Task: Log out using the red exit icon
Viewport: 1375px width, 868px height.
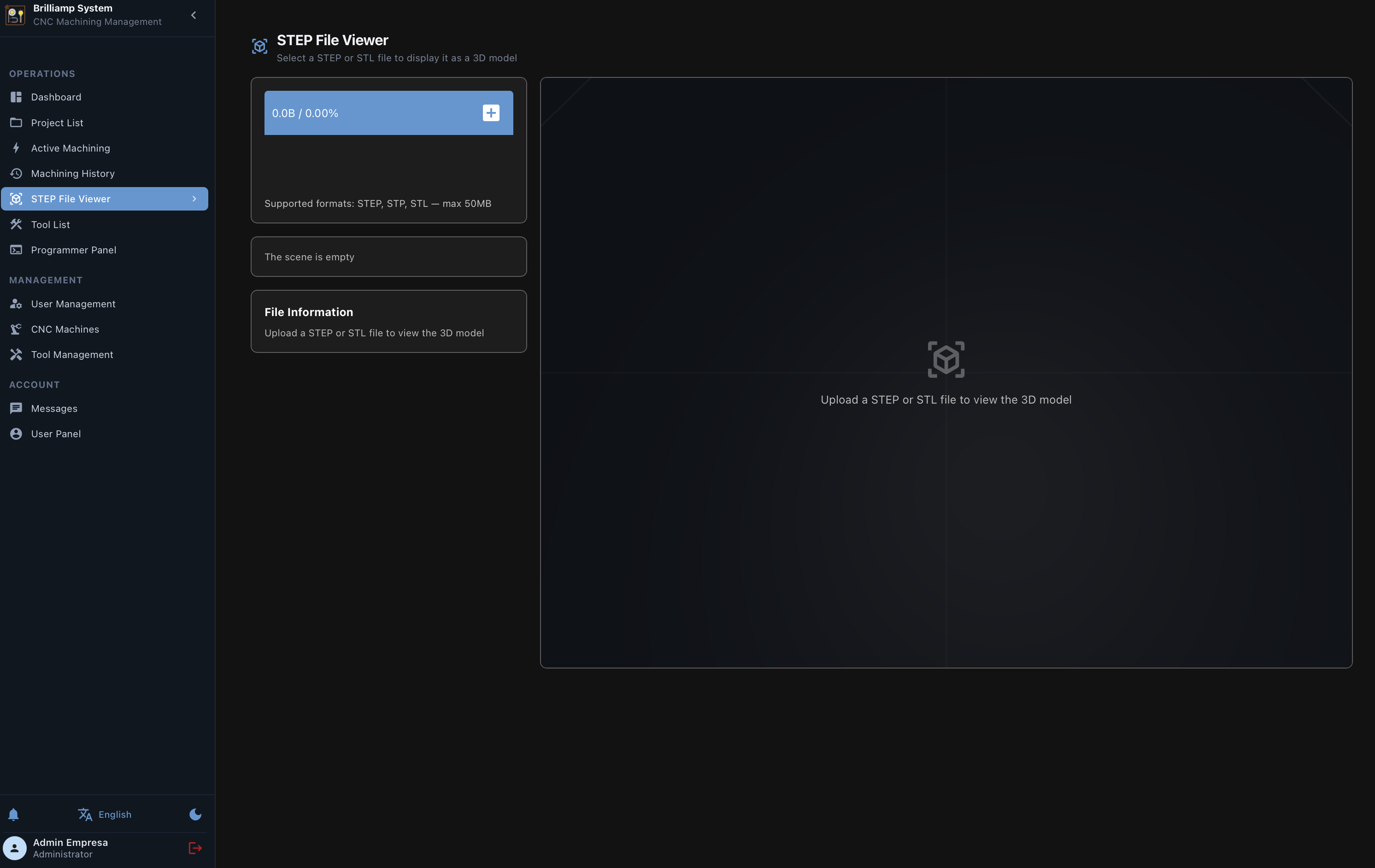Action: 195,848
